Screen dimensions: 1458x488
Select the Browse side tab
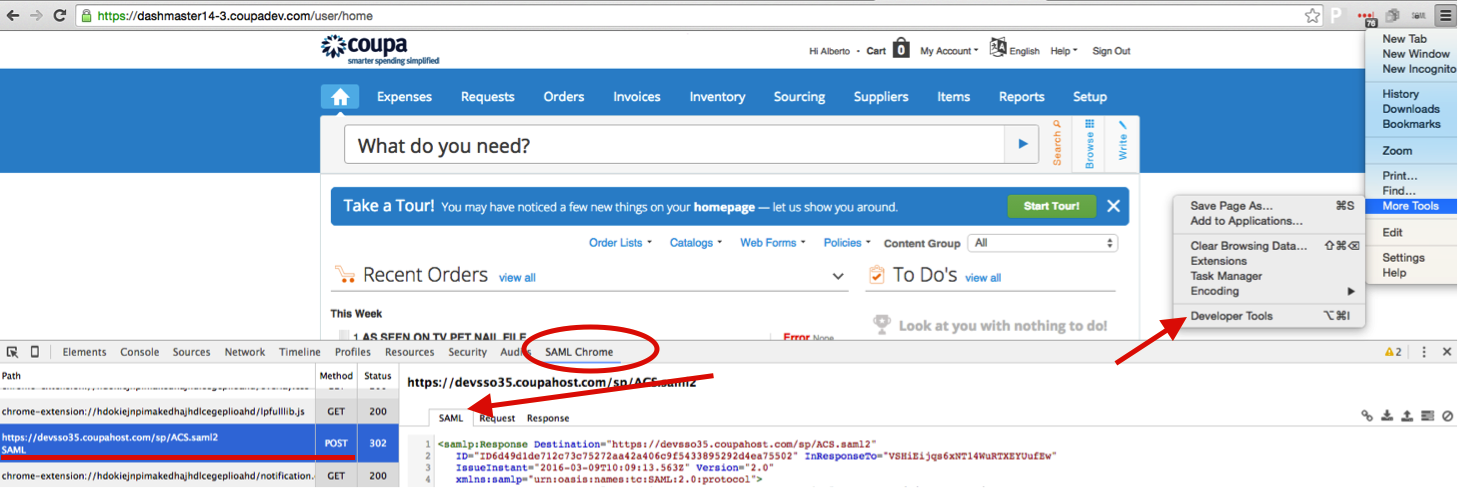pos(1090,144)
